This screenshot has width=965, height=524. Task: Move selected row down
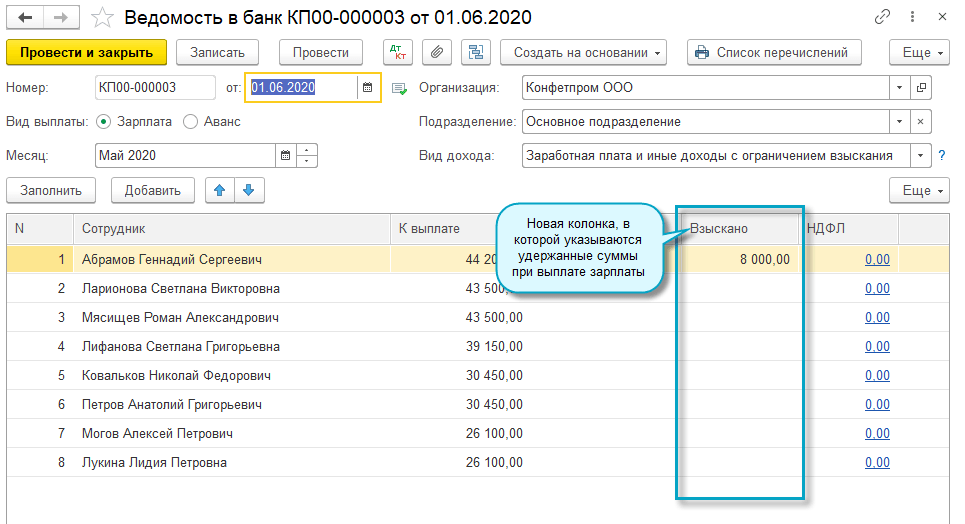(x=248, y=190)
